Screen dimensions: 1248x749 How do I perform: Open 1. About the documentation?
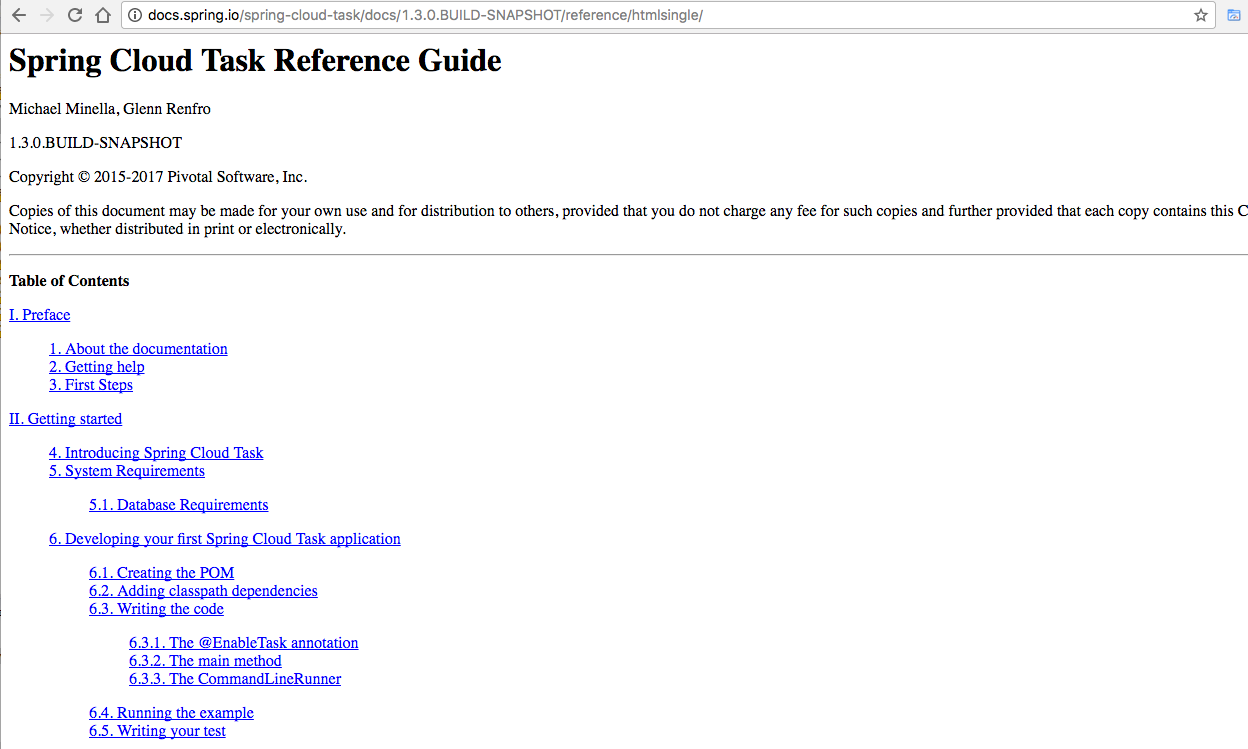click(x=138, y=349)
